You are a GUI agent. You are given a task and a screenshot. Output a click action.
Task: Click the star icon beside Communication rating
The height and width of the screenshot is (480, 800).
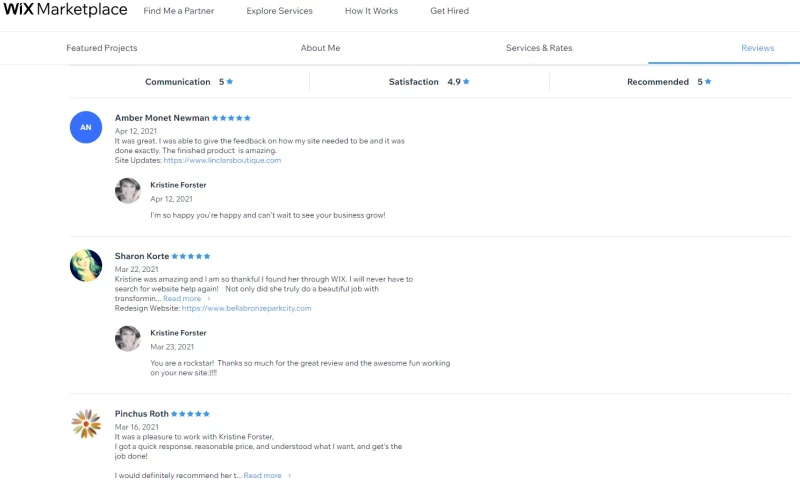(x=230, y=82)
